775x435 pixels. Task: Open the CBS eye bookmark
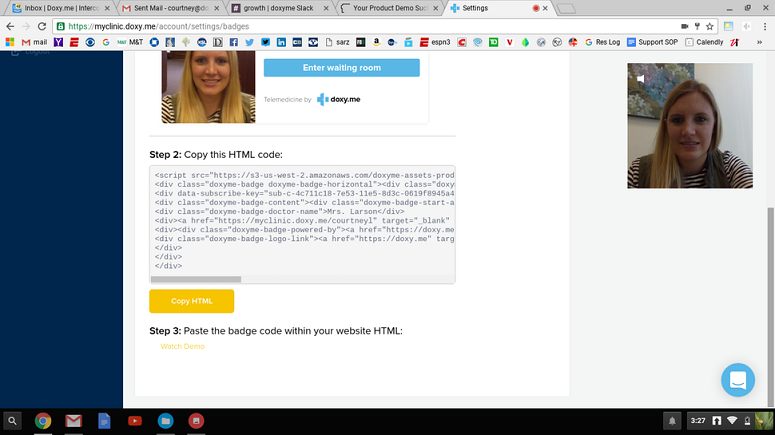[x=90, y=43]
